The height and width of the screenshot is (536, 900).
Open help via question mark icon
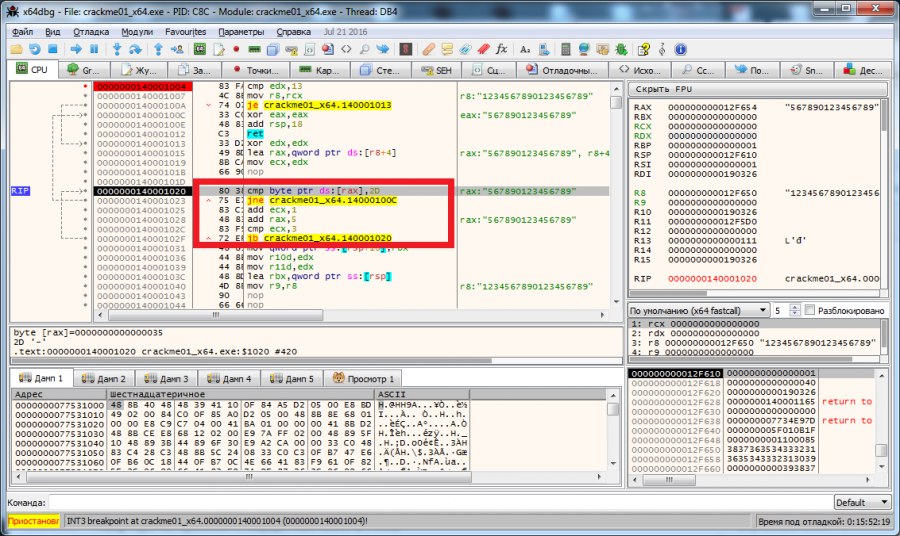click(644, 49)
